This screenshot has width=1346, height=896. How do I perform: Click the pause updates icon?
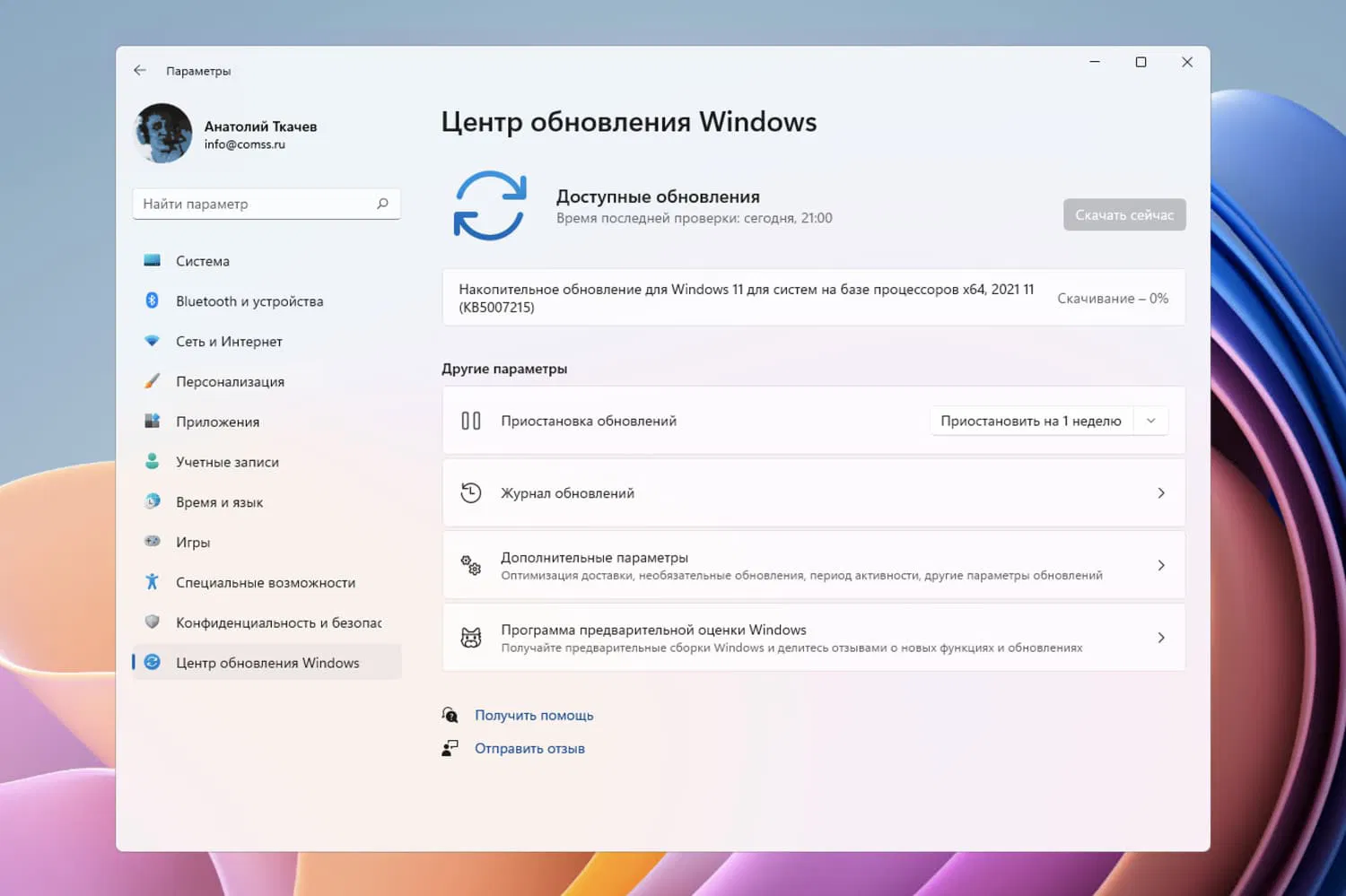471,420
